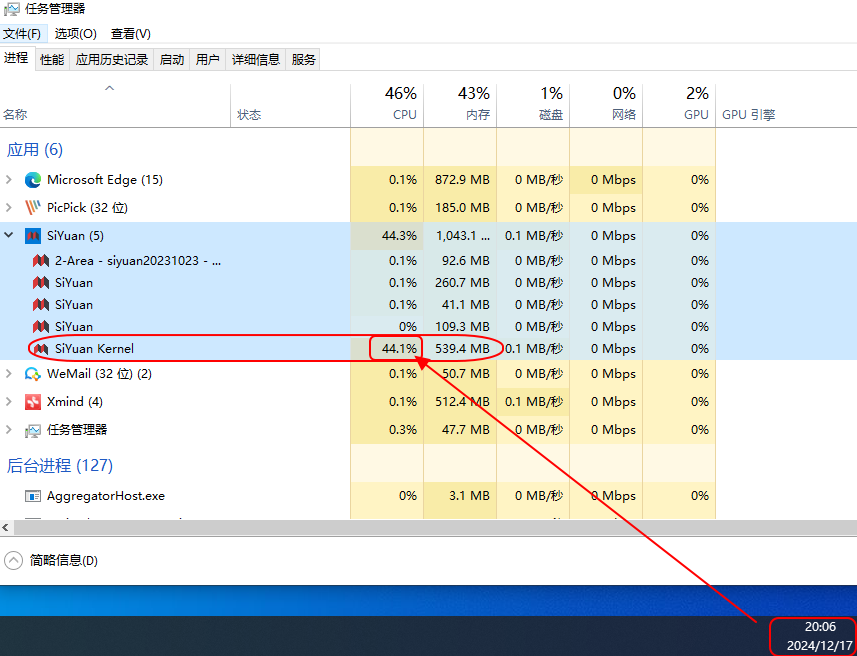Expand the Microsoft Edge process group

[9, 180]
